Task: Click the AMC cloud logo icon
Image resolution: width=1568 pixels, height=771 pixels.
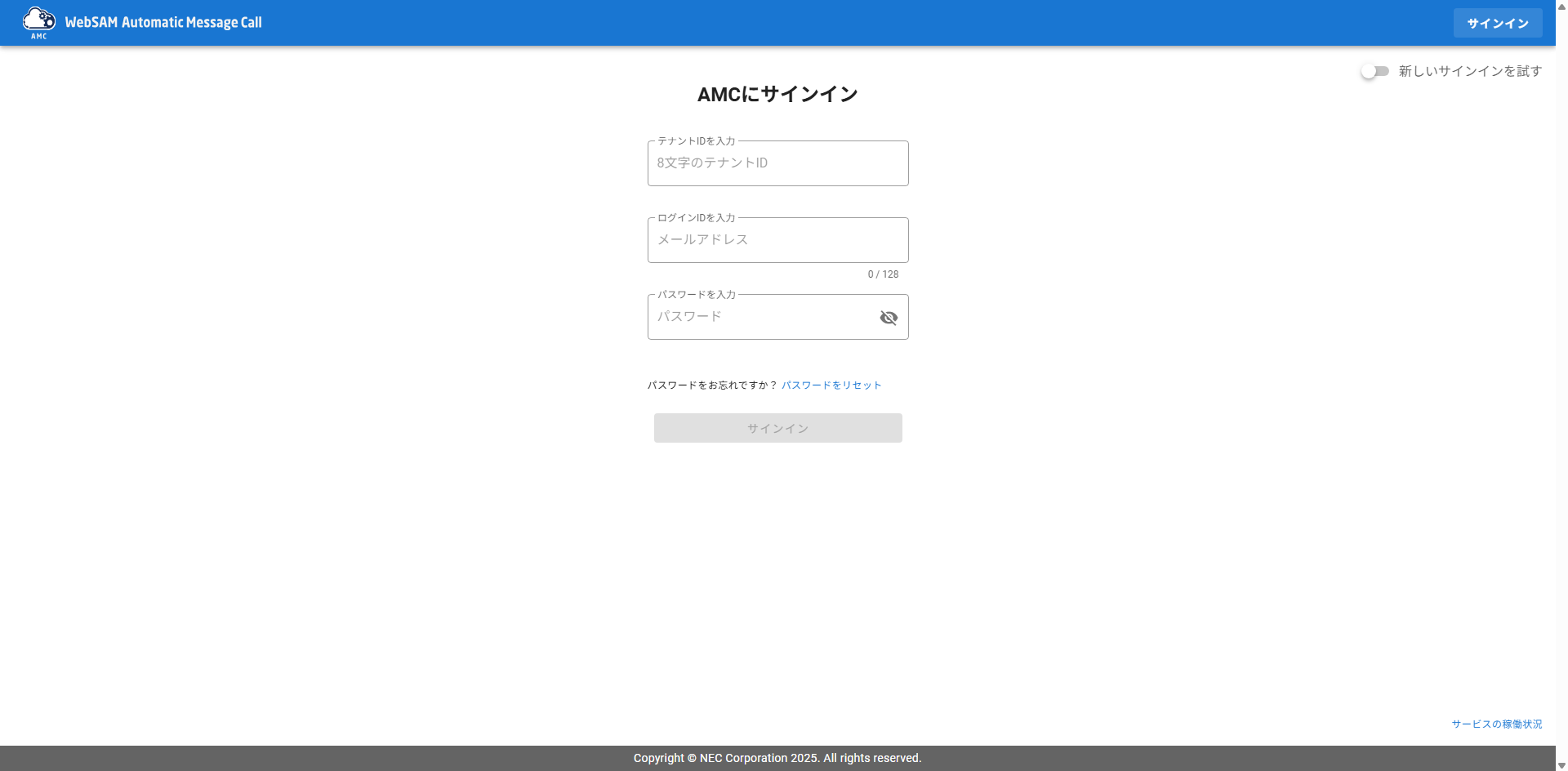Action: click(38, 22)
